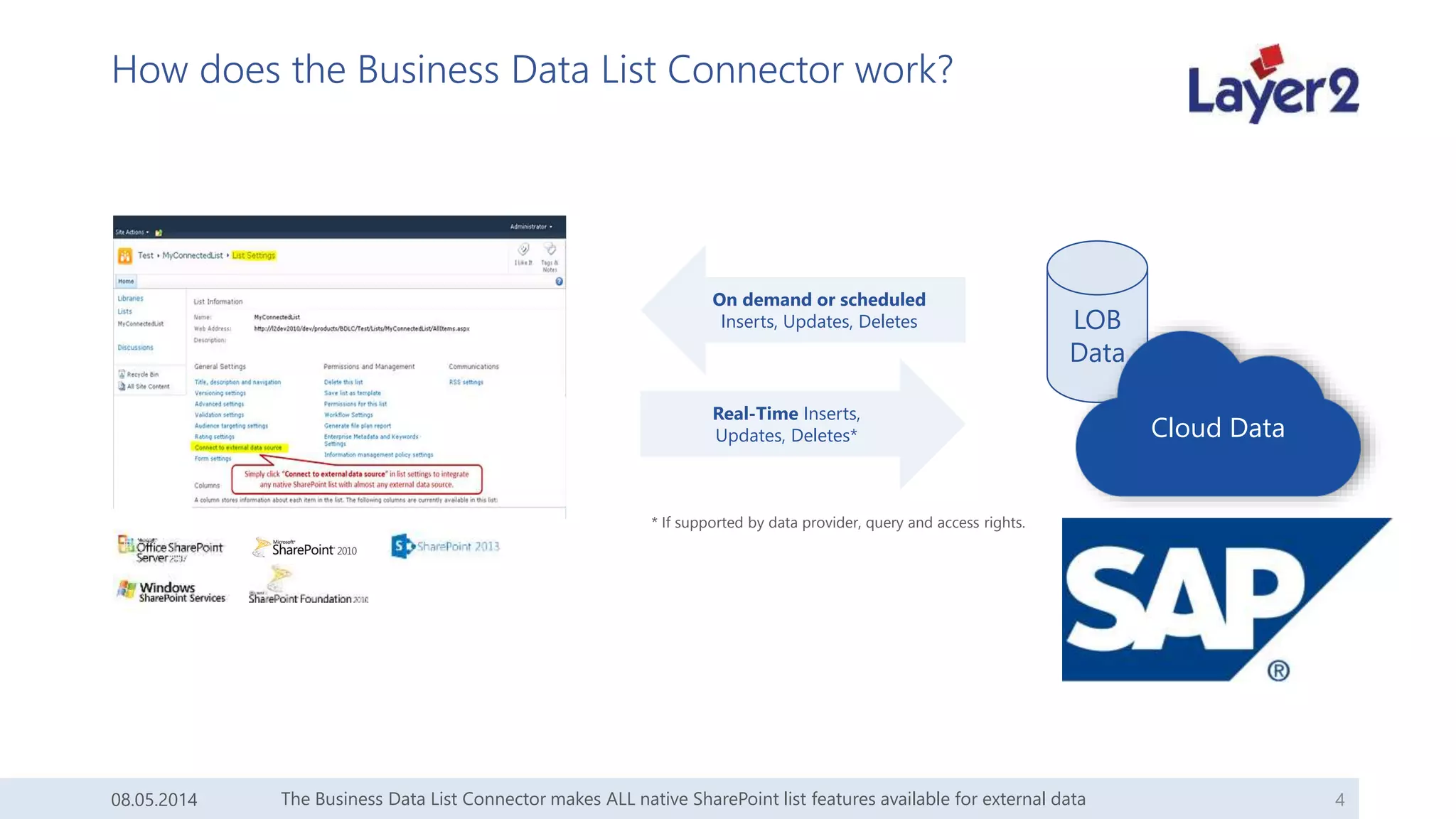The width and height of the screenshot is (1456, 819).
Task: Click the orange site logo icon
Action: pos(125,255)
